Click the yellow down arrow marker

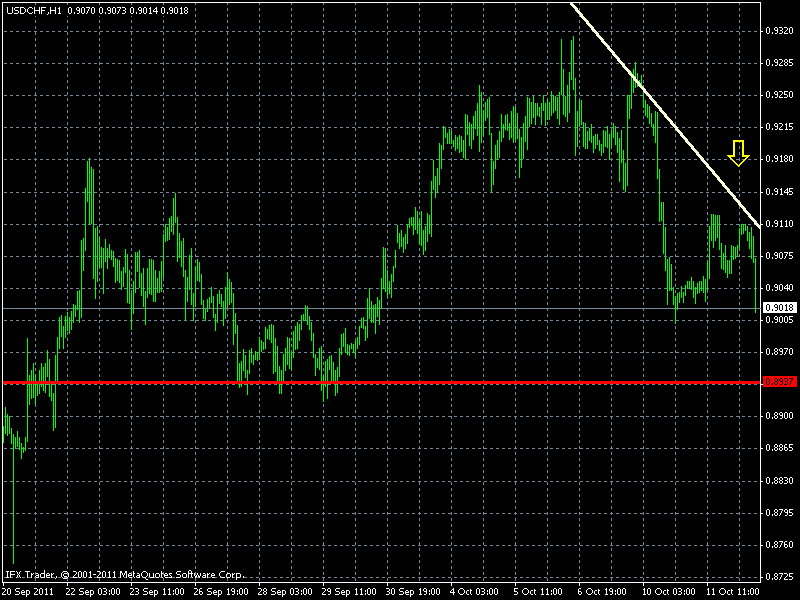pos(738,153)
